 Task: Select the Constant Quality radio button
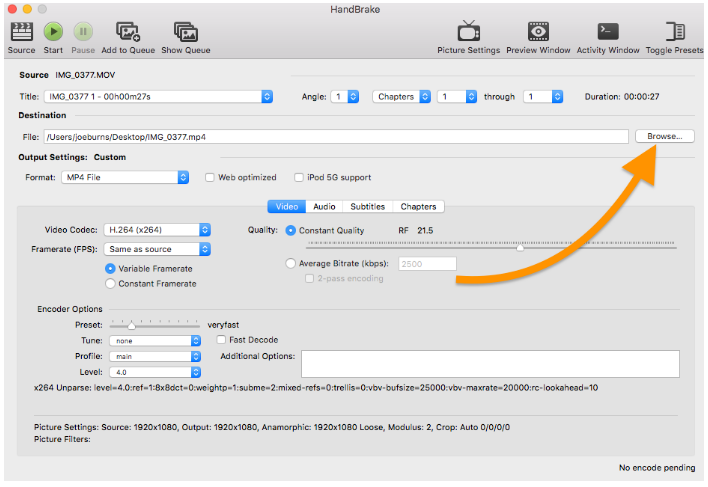pyautogui.click(x=291, y=231)
